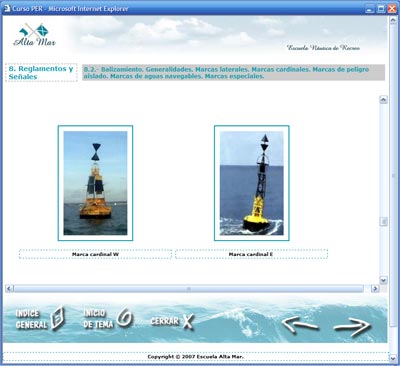Image resolution: width=400 pixels, height=366 pixels.
Task: Advance to next page with right arrow
Action: click(352, 326)
